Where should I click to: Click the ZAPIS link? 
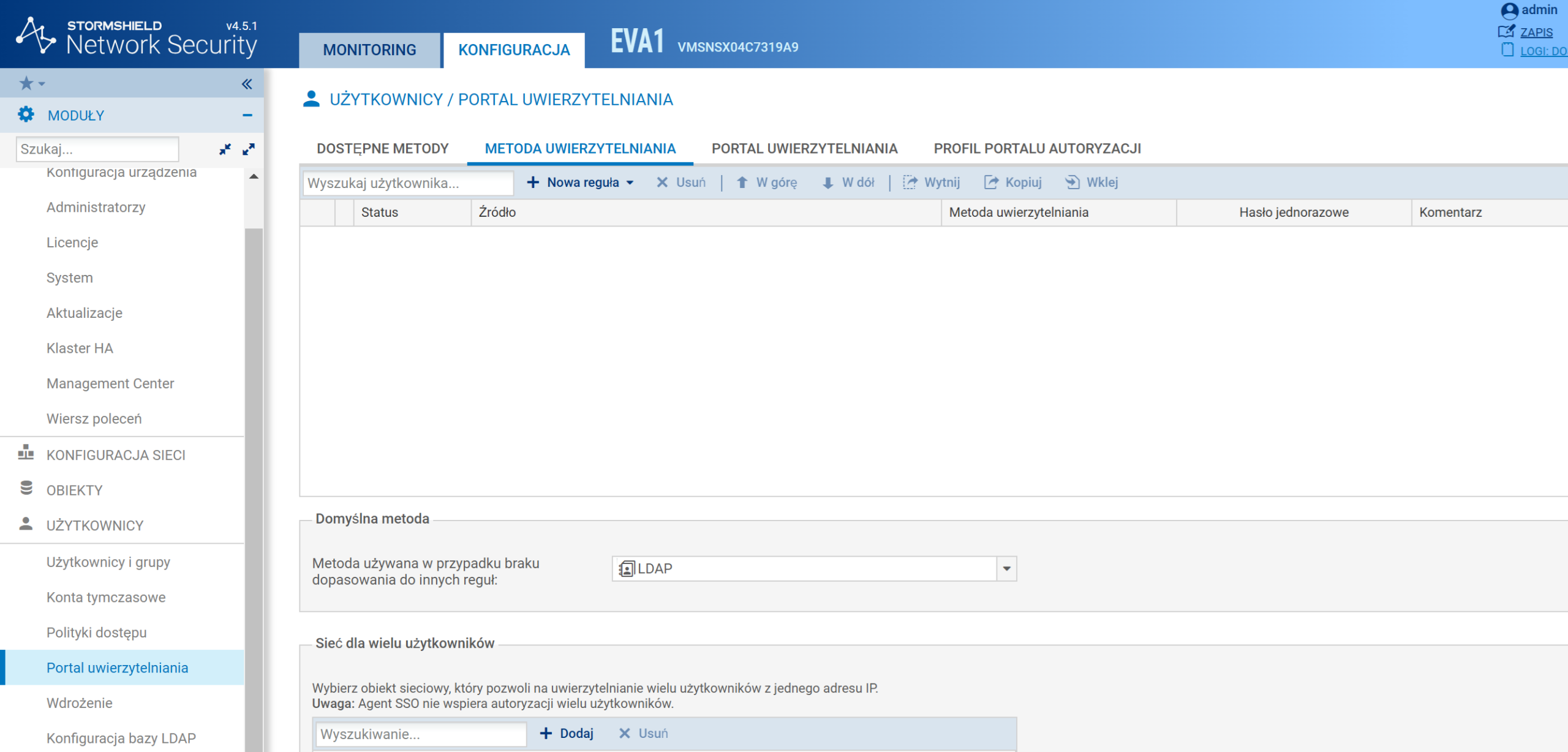coord(1536,32)
